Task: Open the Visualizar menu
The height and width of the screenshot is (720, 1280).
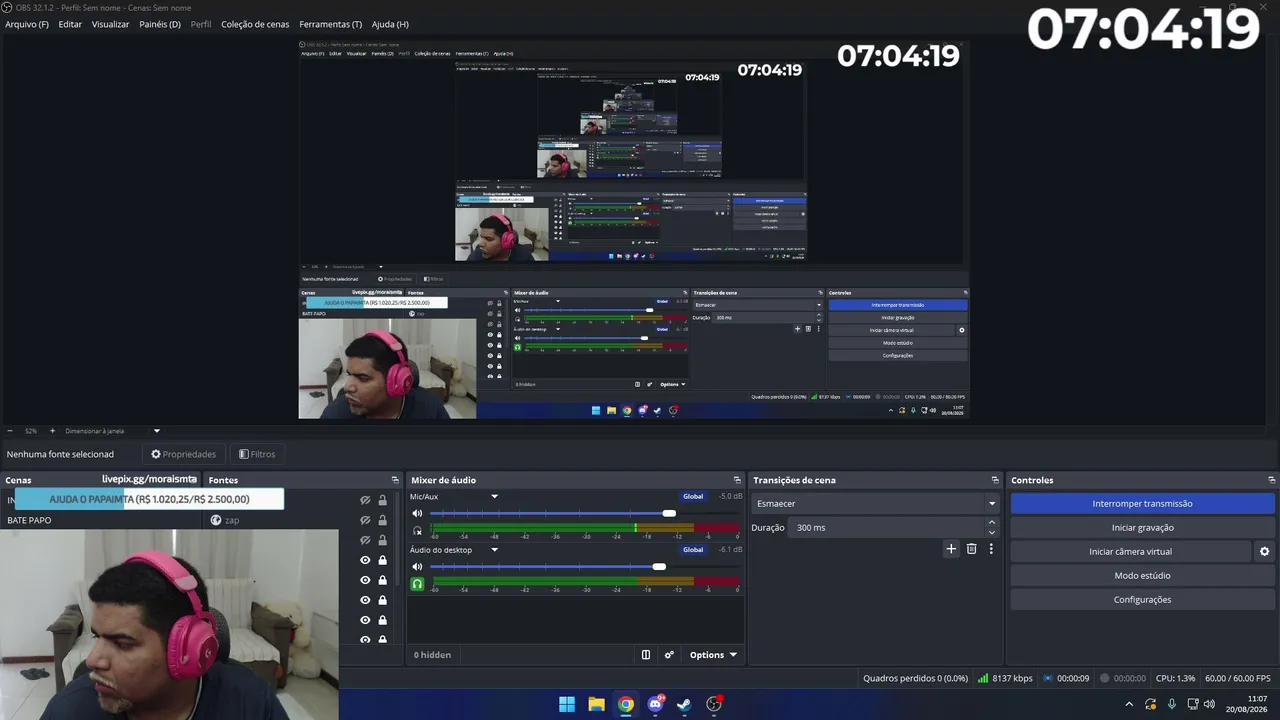Action: tap(110, 24)
